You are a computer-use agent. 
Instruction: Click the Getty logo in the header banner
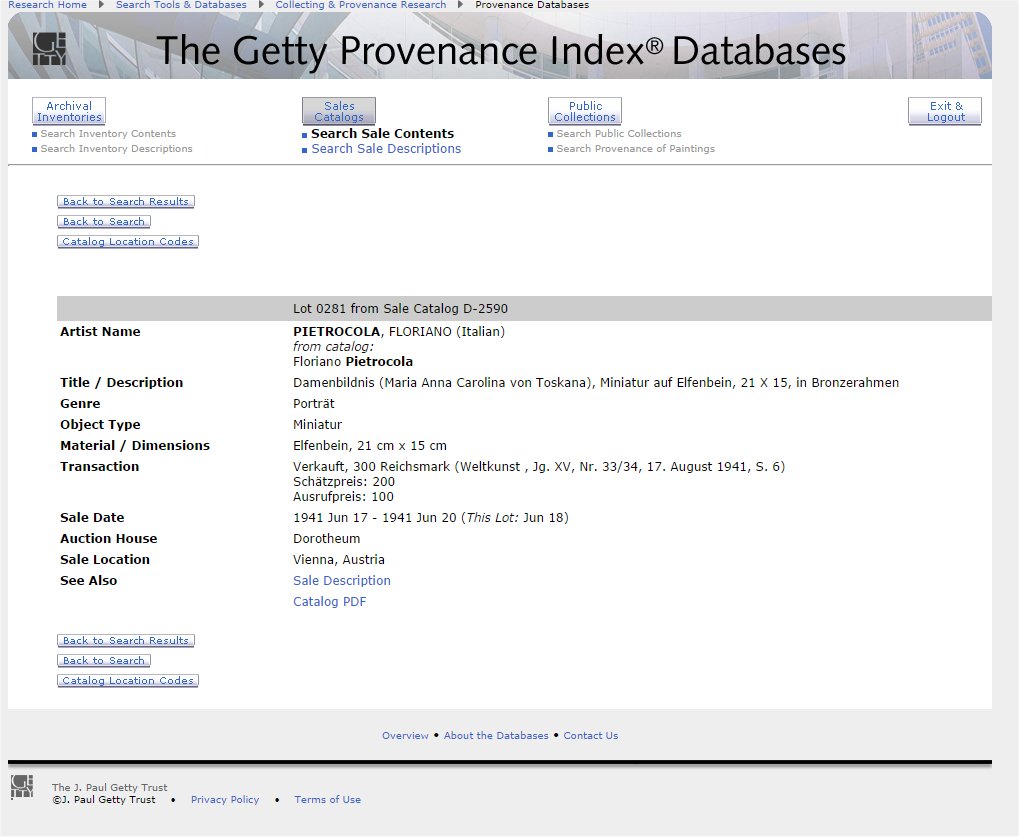coord(49,49)
